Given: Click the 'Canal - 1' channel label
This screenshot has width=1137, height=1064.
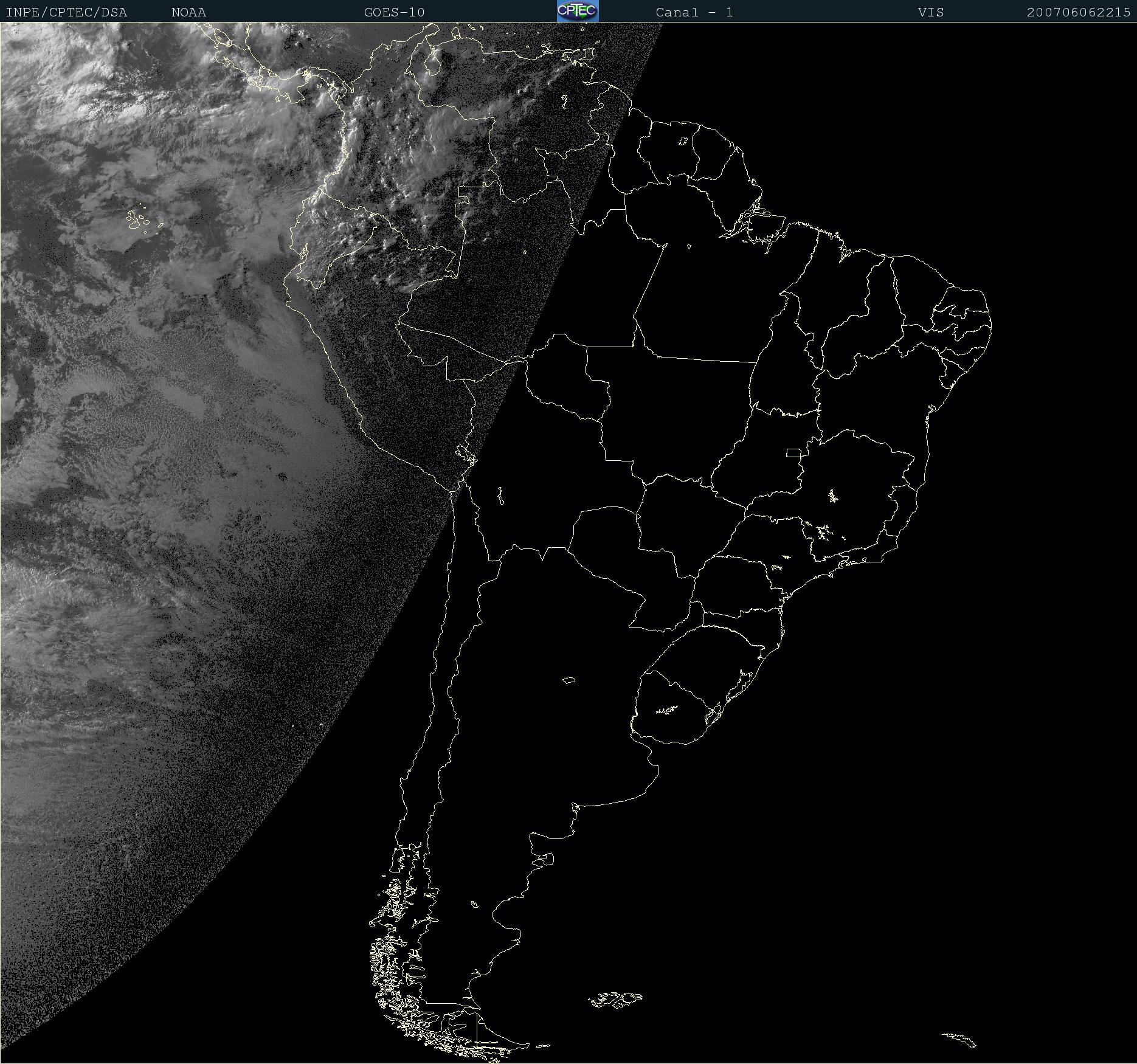Looking at the screenshot, I should pos(694,12).
